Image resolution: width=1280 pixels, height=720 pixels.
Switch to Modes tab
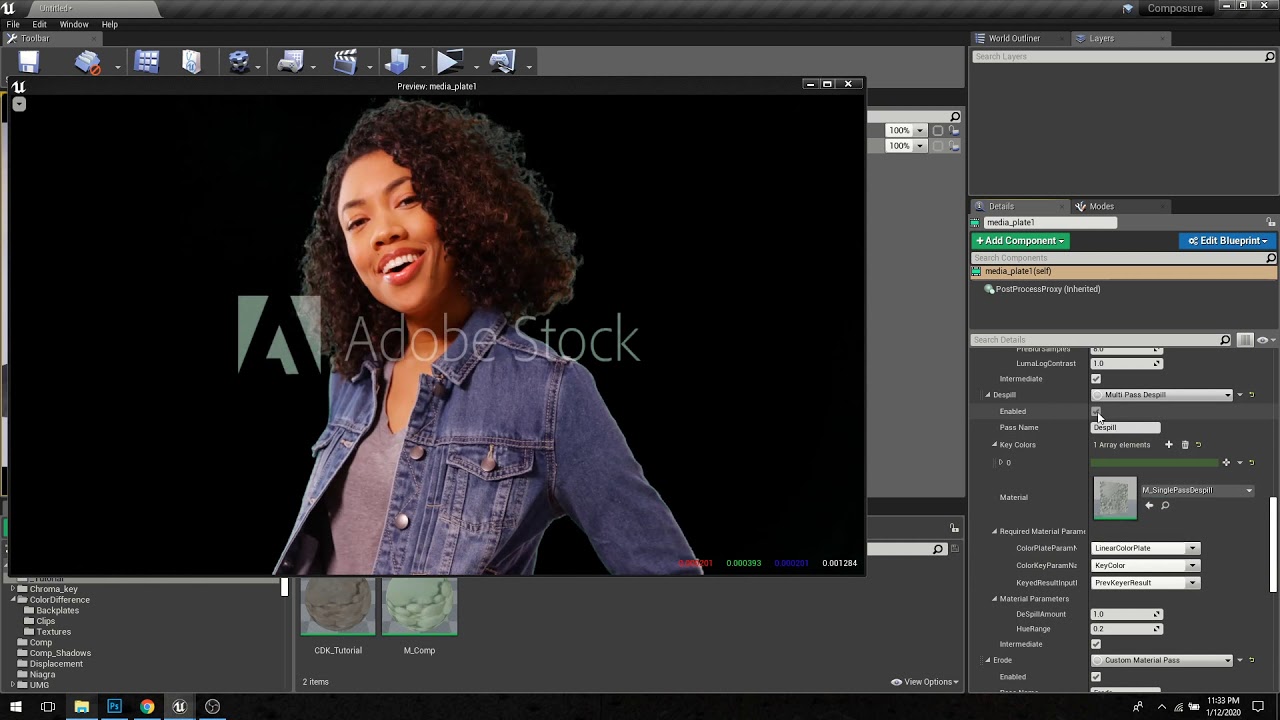pos(1101,206)
